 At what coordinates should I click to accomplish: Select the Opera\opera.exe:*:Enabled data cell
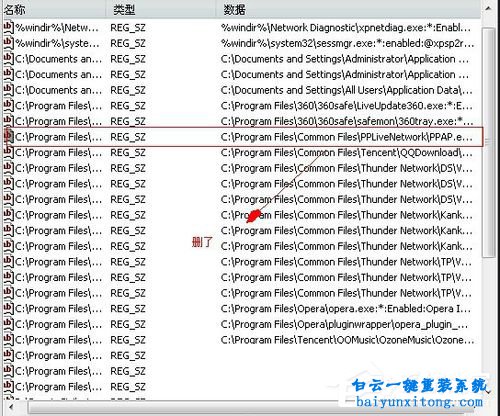(x=346, y=309)
